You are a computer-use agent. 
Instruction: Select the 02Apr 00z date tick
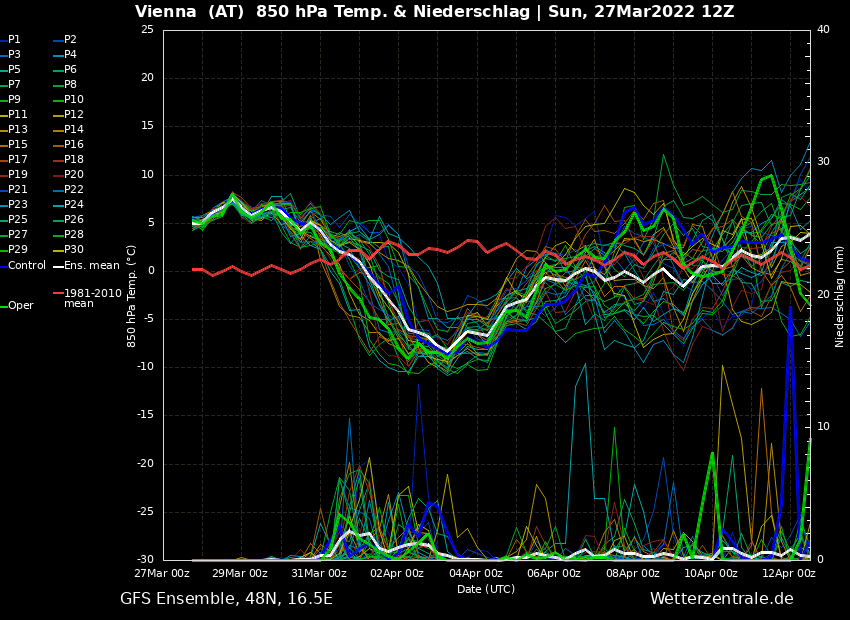(397, 574)
